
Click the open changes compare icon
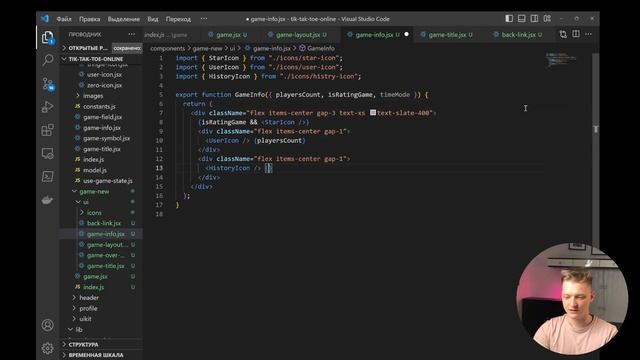tap(563, 34)
